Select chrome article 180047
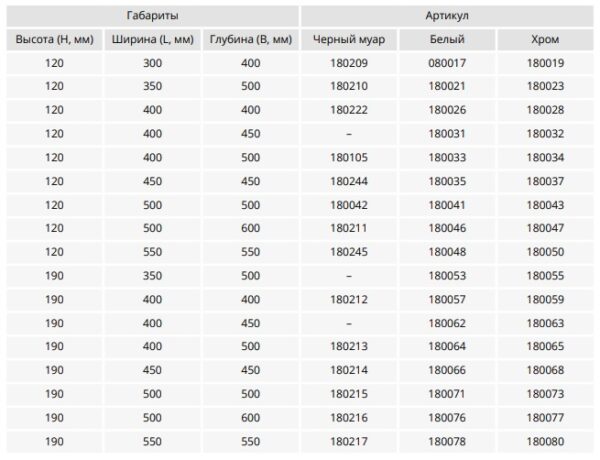The image size is (600, 460). [x=545, y=228]
